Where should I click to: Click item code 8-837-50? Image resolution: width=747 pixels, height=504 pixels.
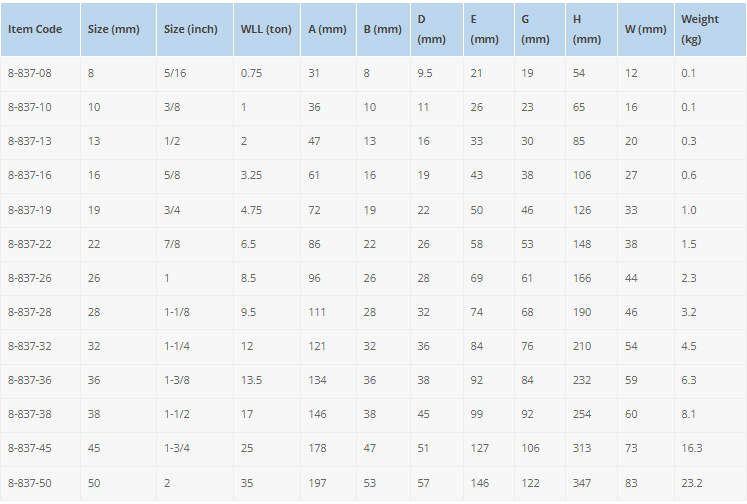pyautogui.click(x=30, y=483)
